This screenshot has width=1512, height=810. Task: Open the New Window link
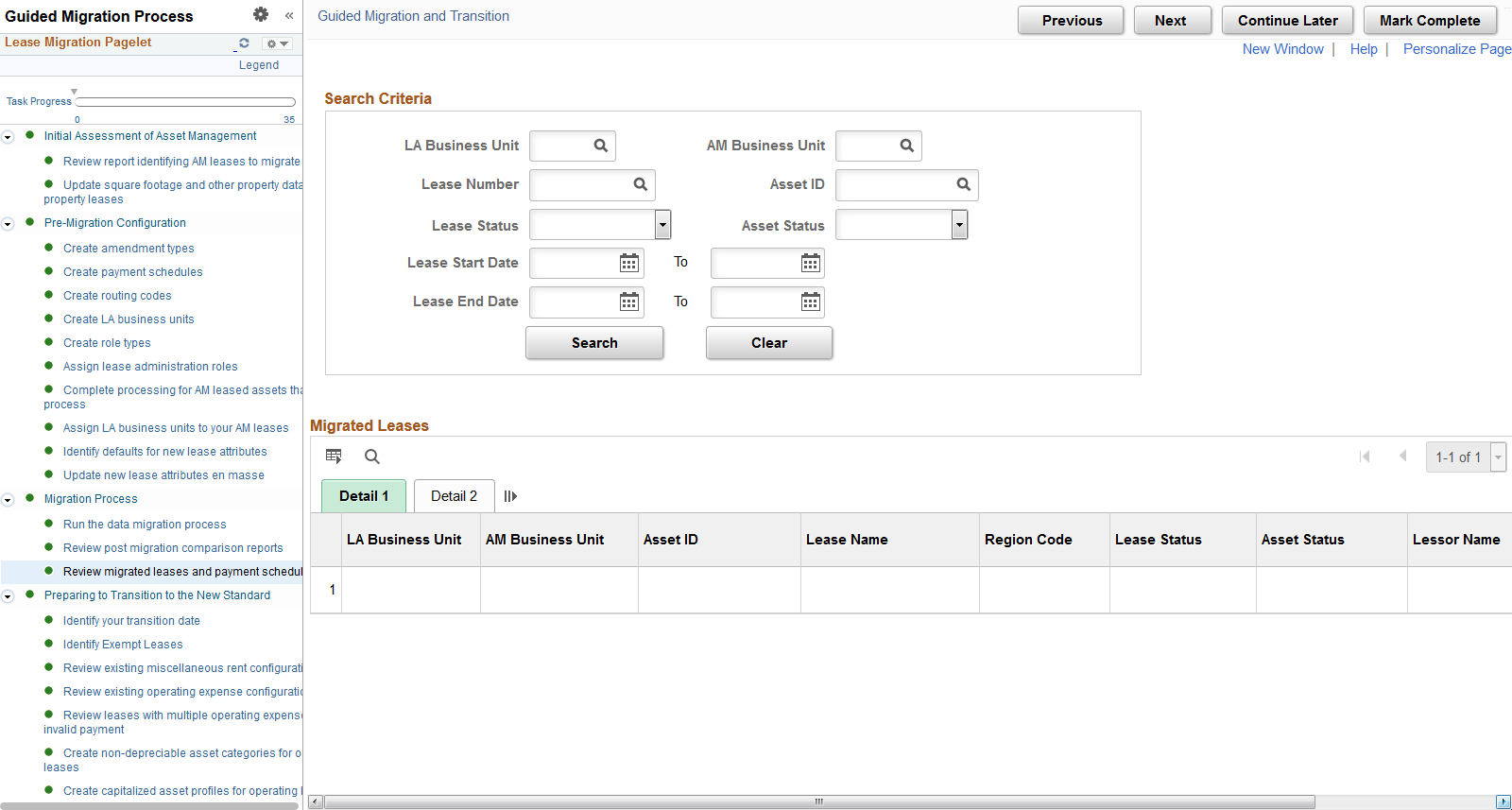[x=1282, y=49]
